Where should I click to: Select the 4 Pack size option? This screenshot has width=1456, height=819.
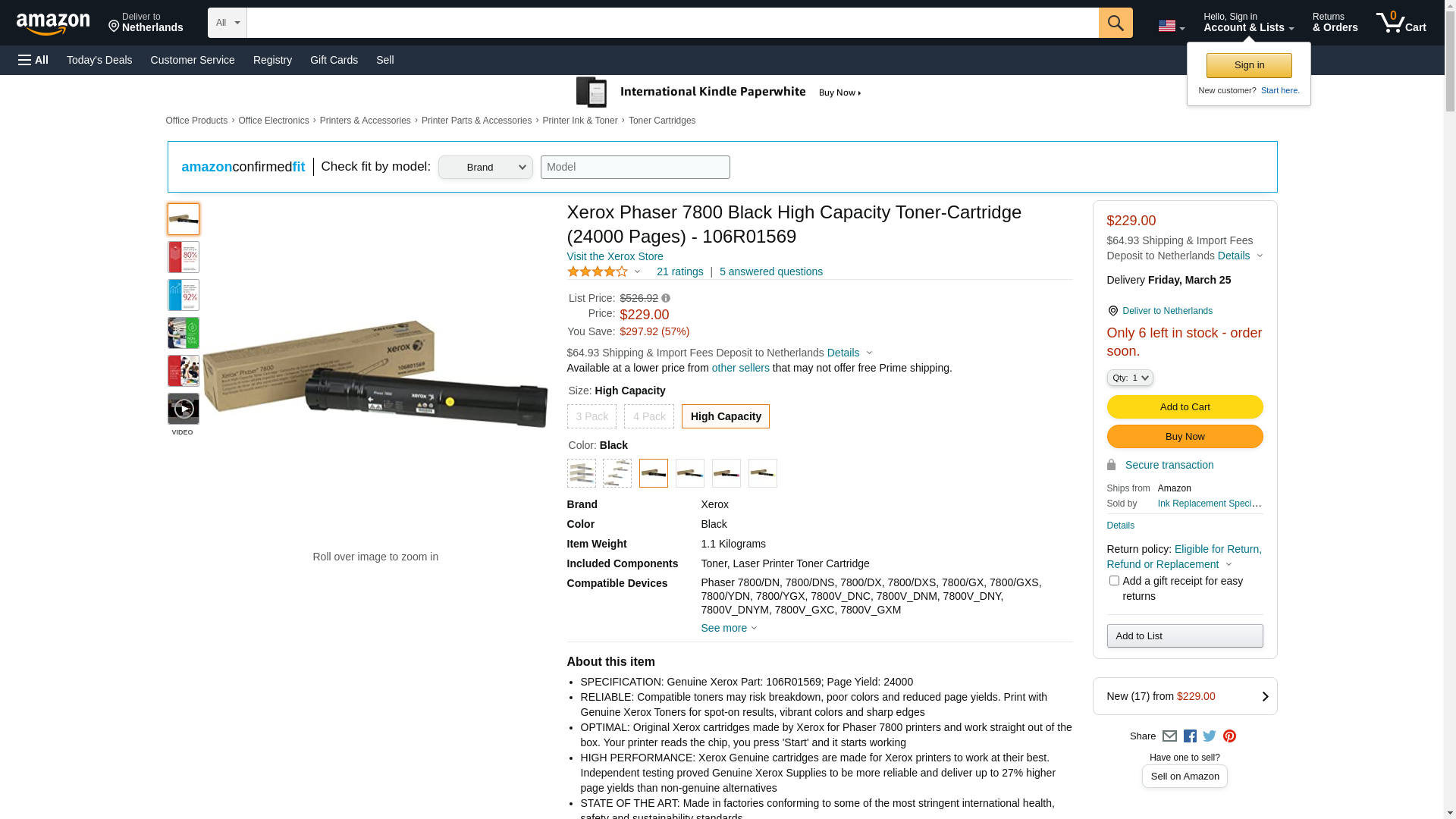pos(649,416)
